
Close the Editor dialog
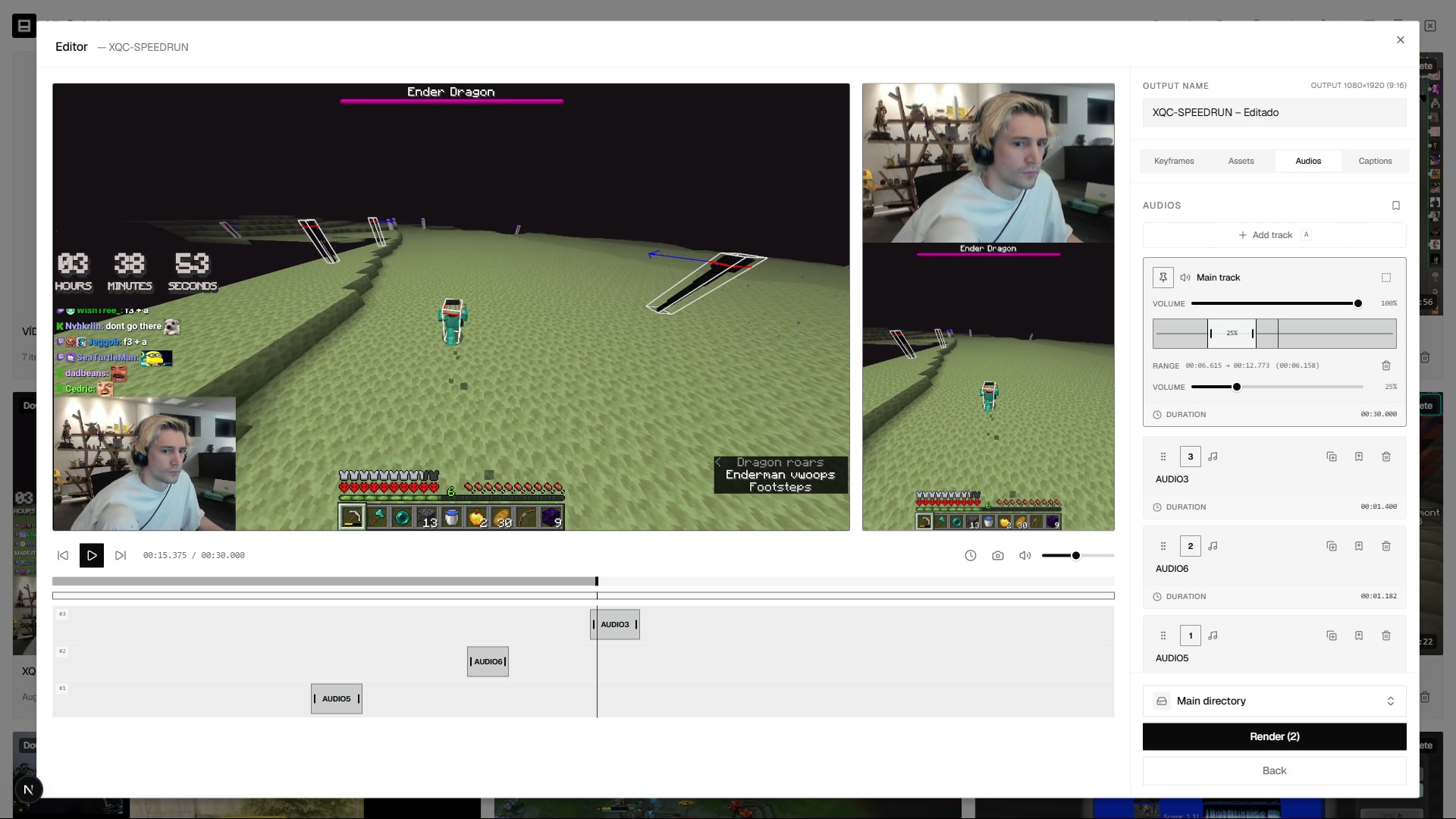(1401, 40)
